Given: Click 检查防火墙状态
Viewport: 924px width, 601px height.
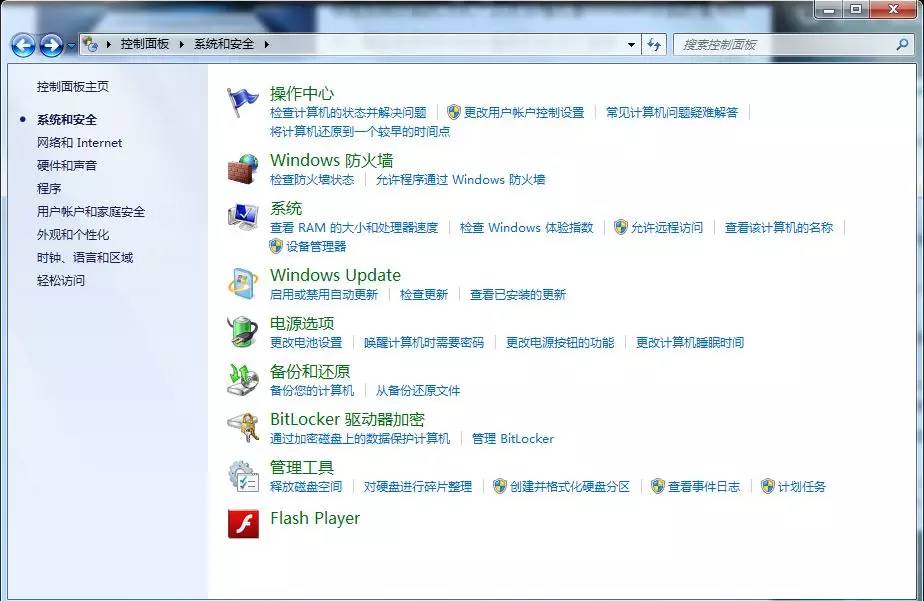Looking at the screenshot, I should point(312,179).
